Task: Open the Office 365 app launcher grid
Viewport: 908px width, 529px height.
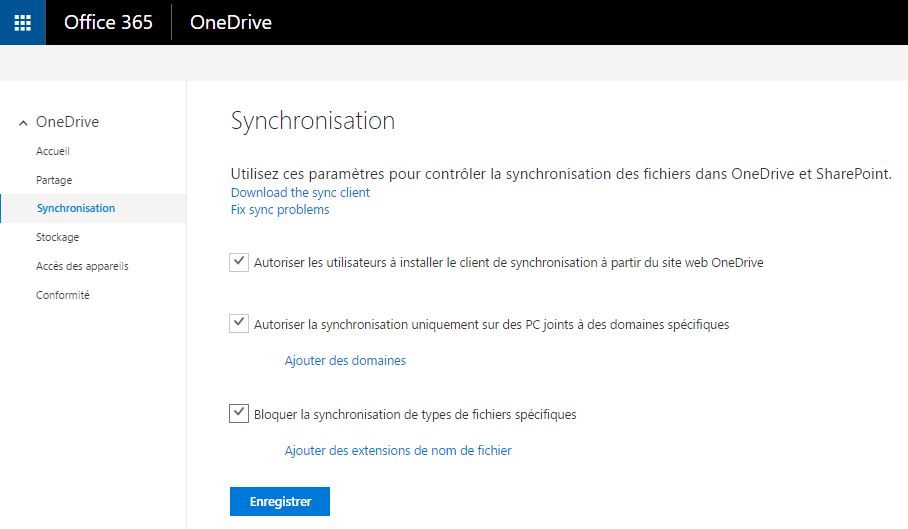Action: (22, 22)
